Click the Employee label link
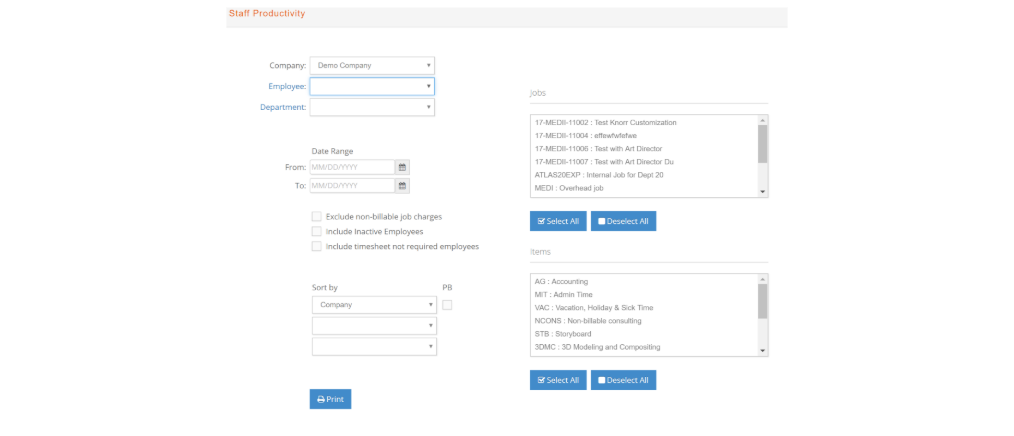Image resolution: width=1014 pixels, height=436 pixels. (287, 86)
